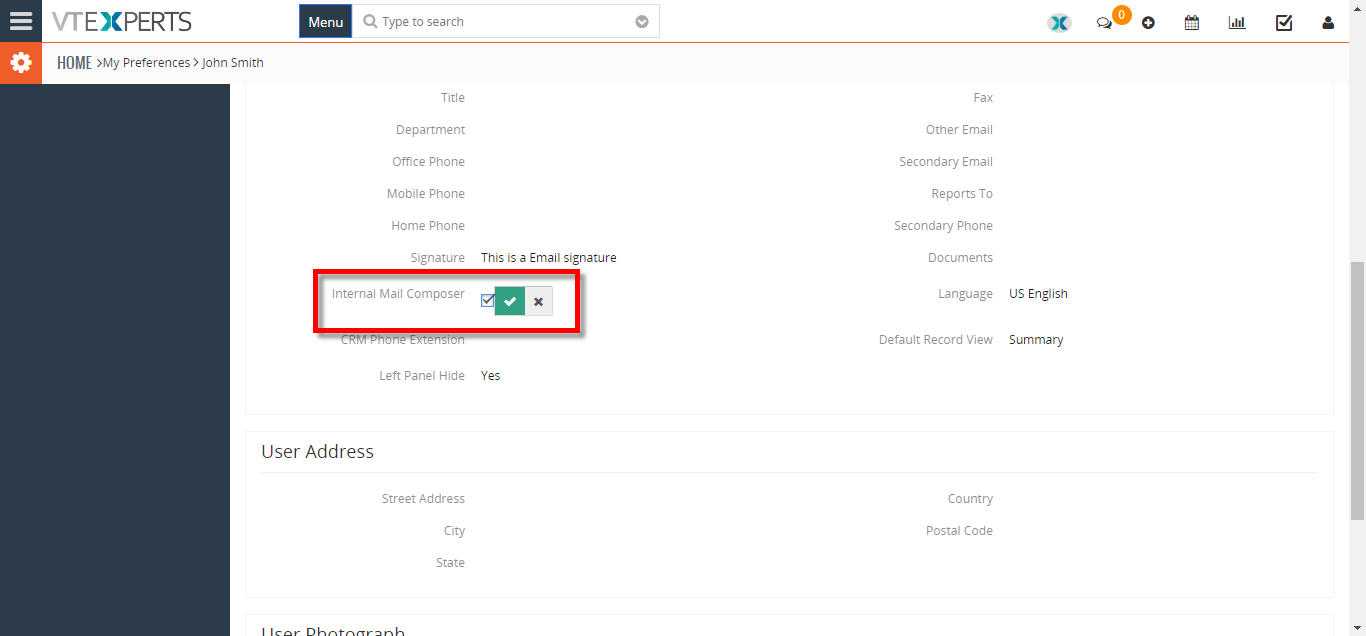Image resolution: width=1366 pixels, height=636 pixels.
Task: Click the signature text 'This is a Email signature'
Action: [548, 257]
